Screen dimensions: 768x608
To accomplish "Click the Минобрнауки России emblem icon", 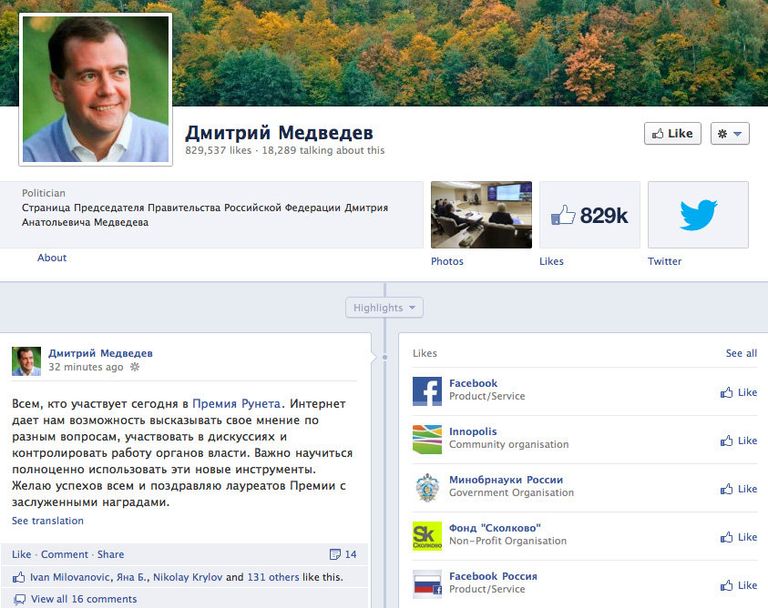I will [x=427, y=487].
